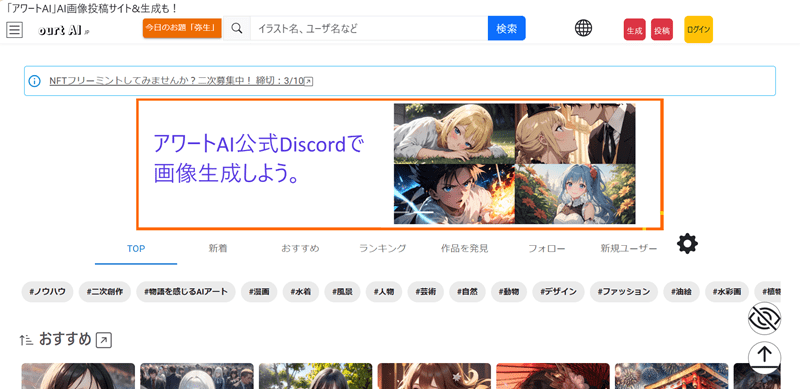Select the #自然 tag chip
Viewport: 800px width, 389px height.
467,292
